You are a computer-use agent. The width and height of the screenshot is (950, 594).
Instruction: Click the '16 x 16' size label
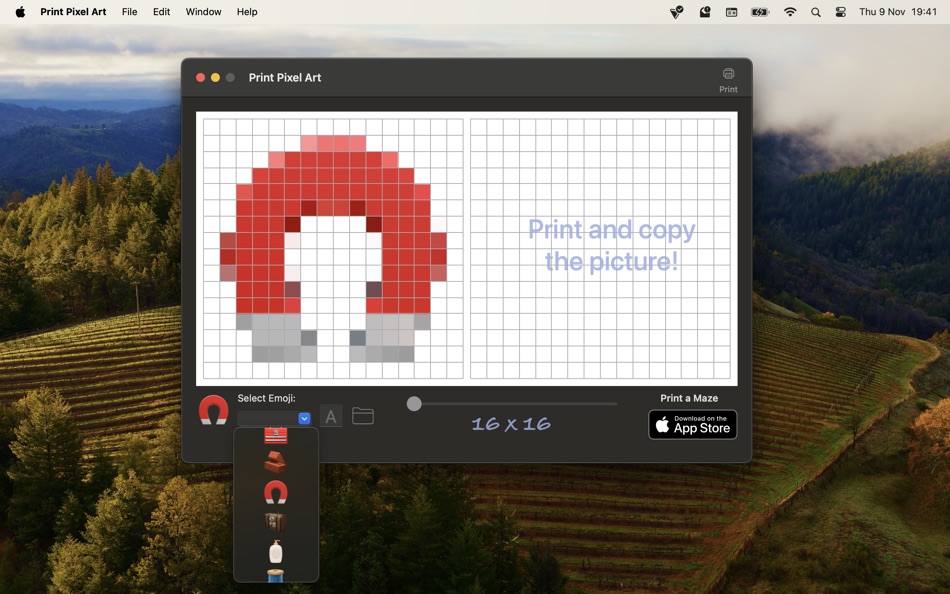coord(511,424)
